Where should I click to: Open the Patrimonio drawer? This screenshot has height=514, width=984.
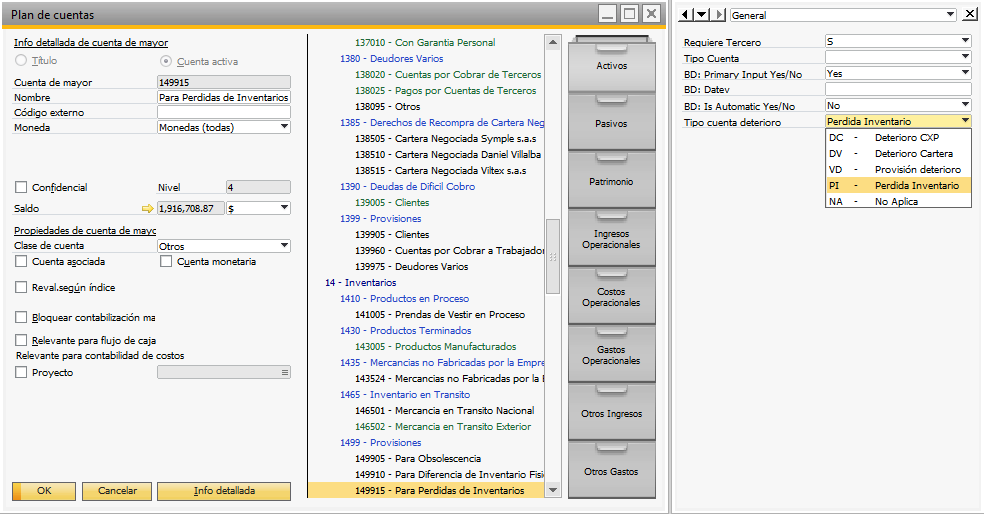pyautogui.click(x=611, y=182)
